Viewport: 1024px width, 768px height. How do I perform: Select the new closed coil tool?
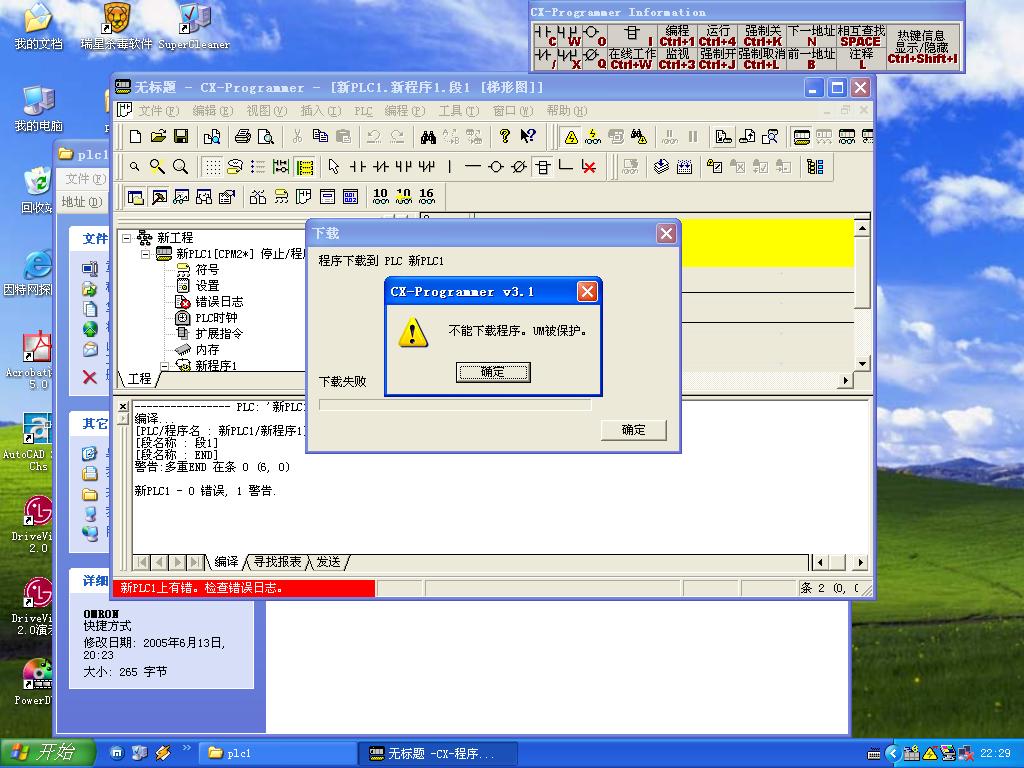point(519,167)
